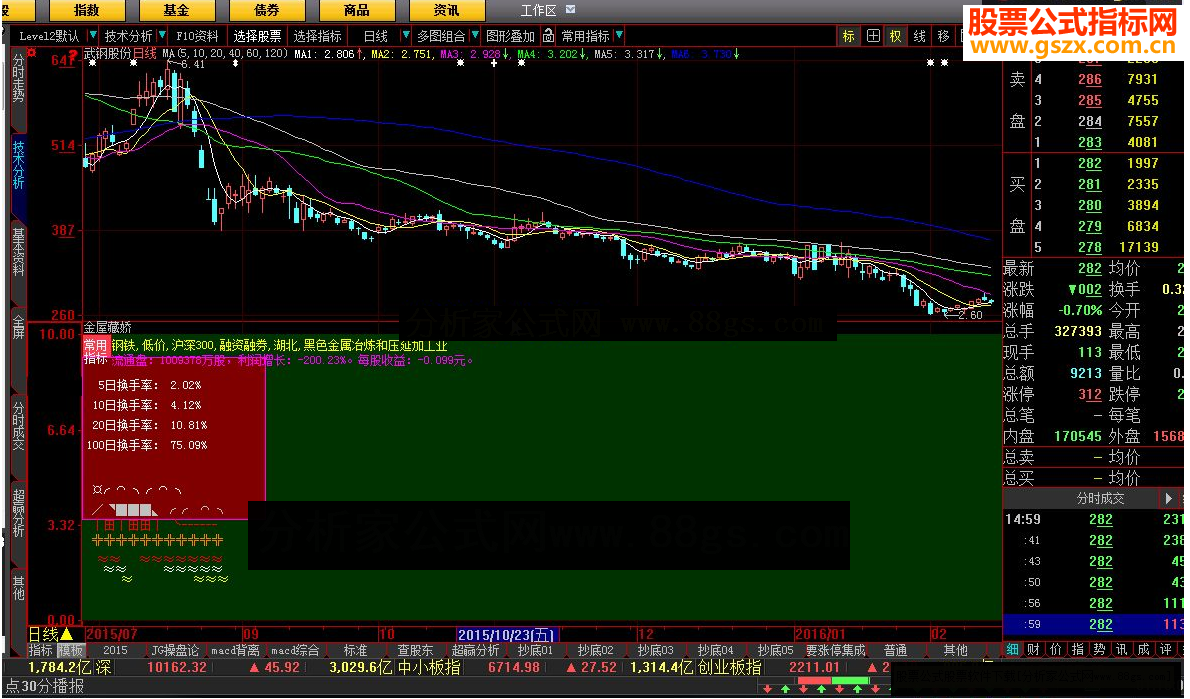The height and width of the screenshot is (699, 1190).
Task: Click the arrow button next to 分时成交 header
Action: point(1168,499)
